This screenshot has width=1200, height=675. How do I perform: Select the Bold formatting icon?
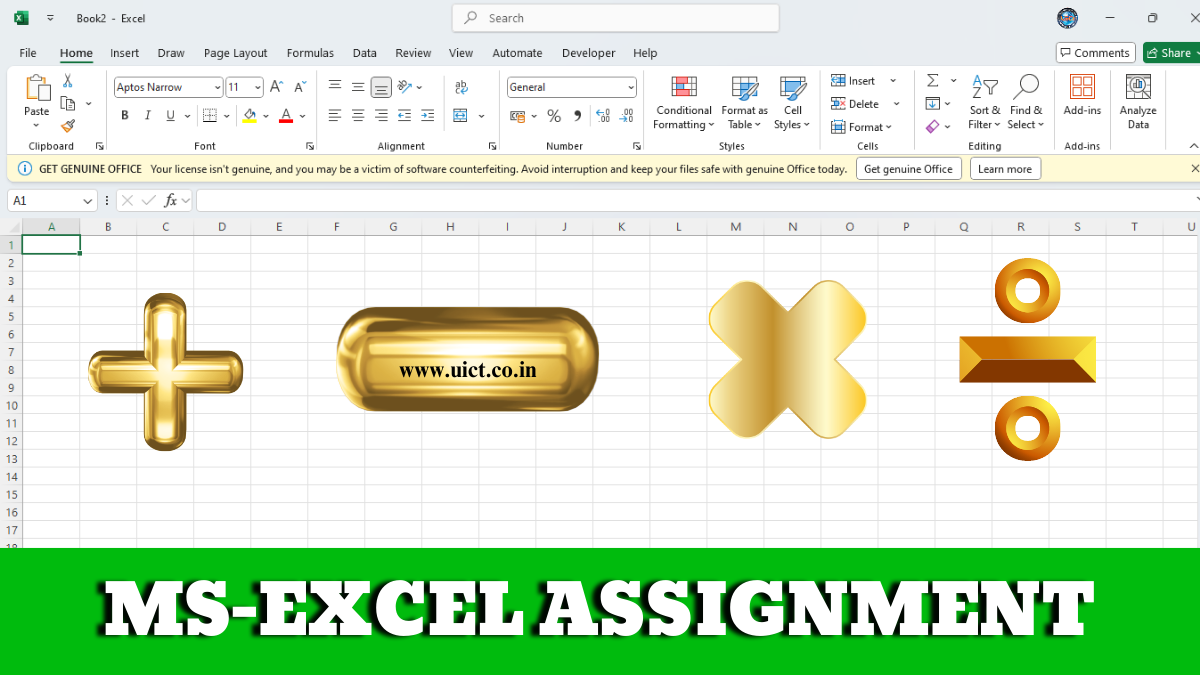point(125,115)
